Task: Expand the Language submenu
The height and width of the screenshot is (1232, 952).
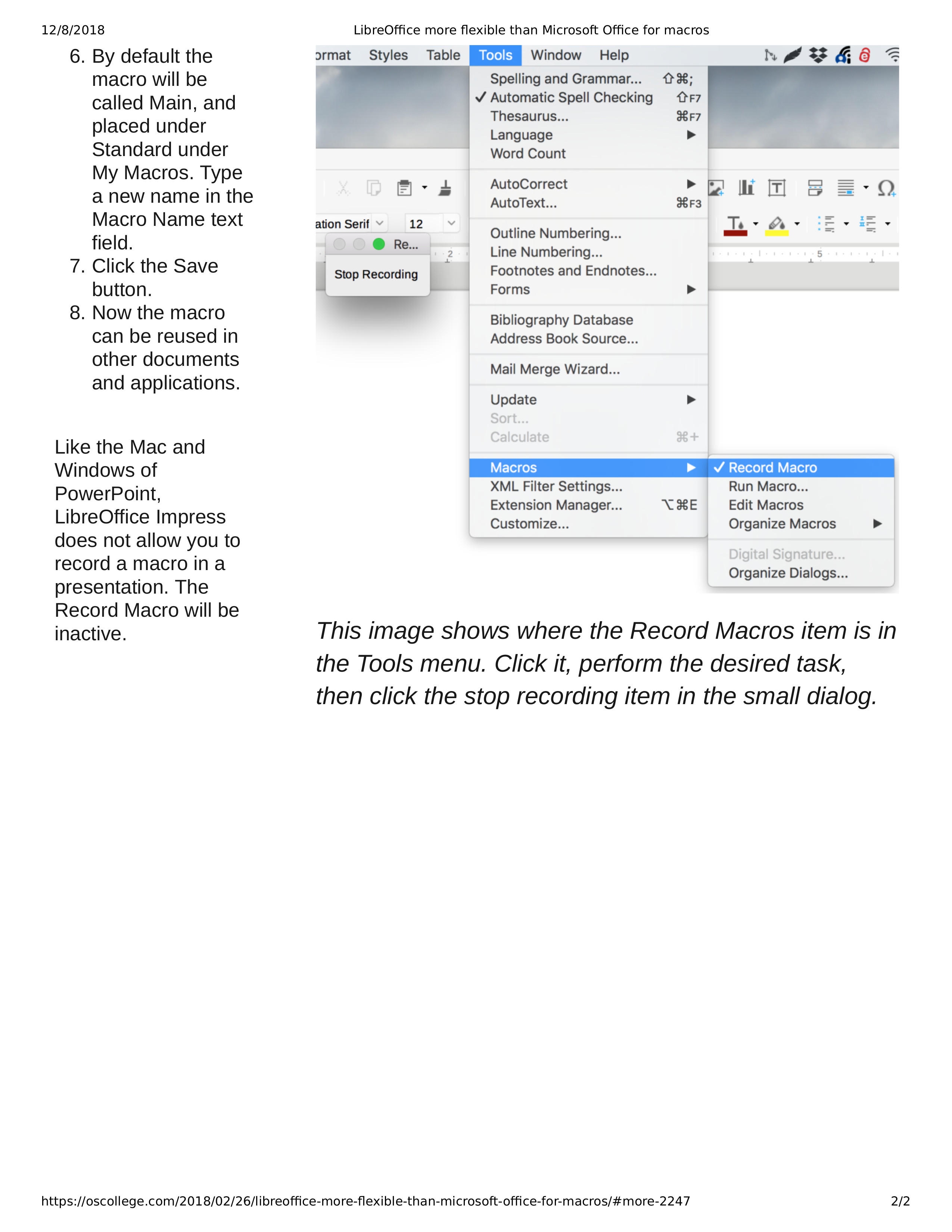Action: pyautogui.click(x=588, y=135)
